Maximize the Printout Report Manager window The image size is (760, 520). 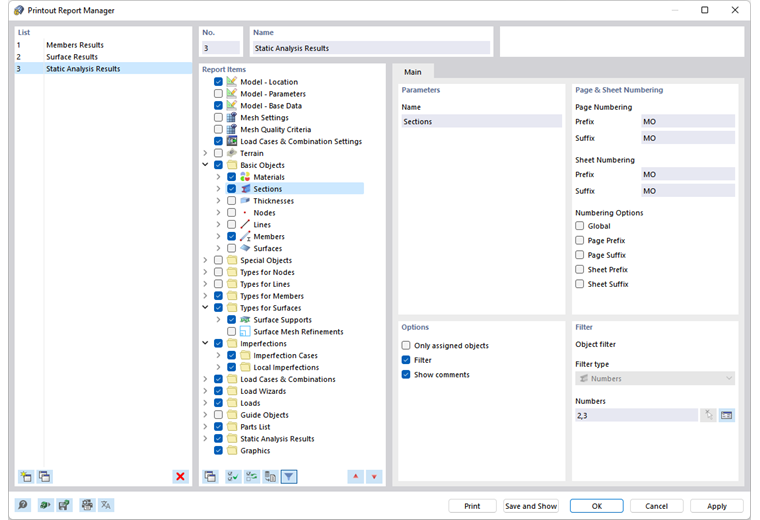(x=705, y=10)
